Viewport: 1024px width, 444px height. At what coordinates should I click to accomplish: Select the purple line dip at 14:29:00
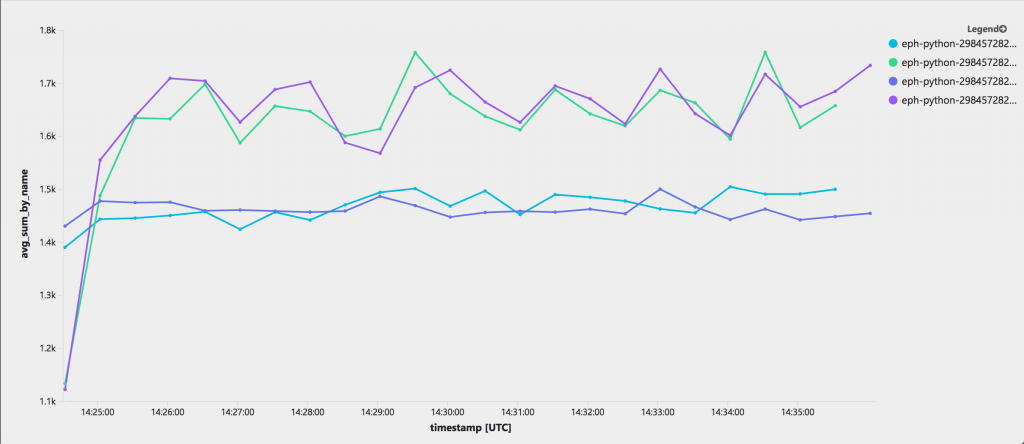click(380, 153)
